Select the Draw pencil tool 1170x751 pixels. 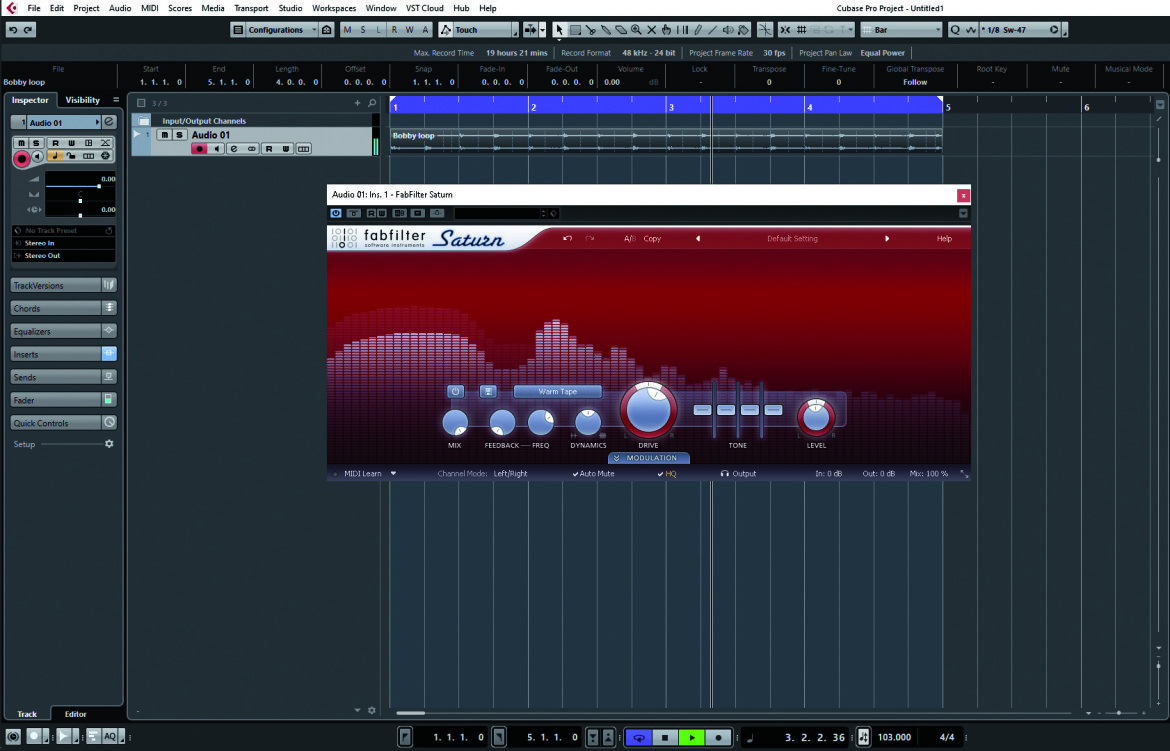[698, 30]
